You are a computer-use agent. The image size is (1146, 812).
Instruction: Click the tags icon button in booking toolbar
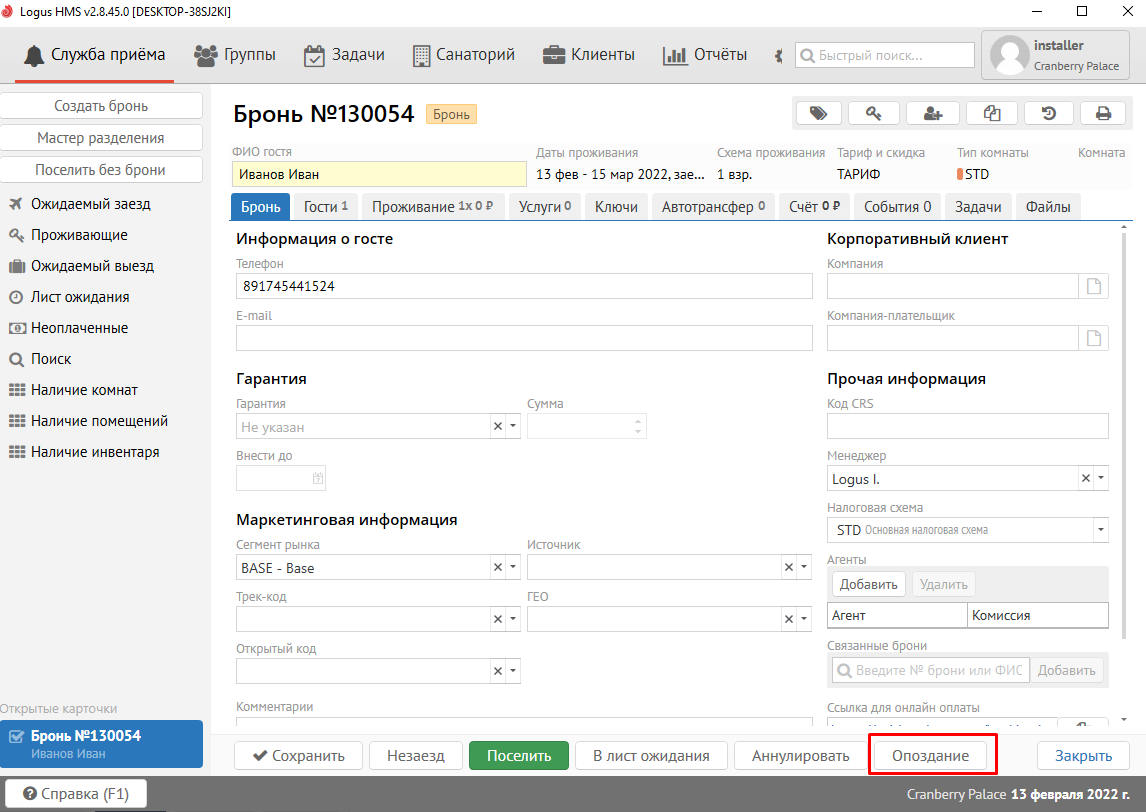click(x=818, y=114)
